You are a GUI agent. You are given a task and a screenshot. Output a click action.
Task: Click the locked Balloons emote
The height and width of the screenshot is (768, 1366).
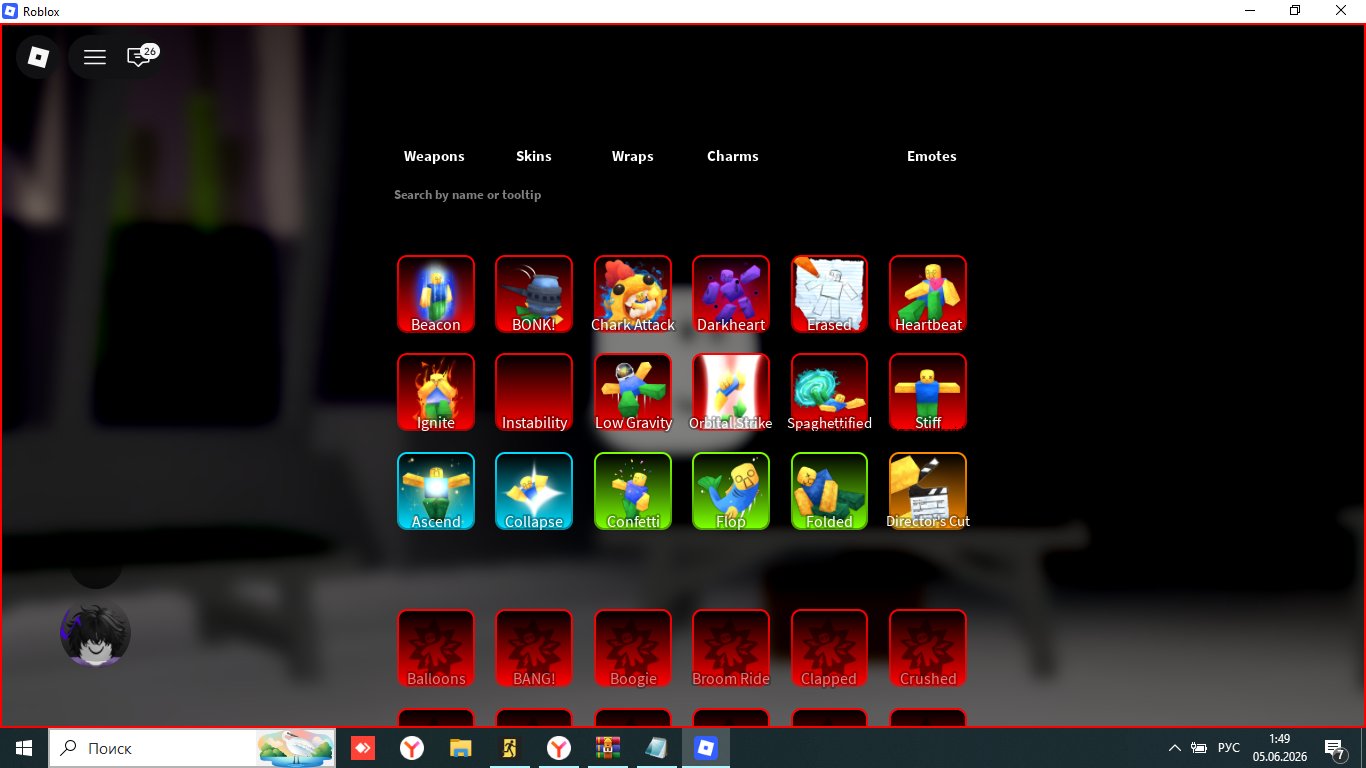(436, 648)
